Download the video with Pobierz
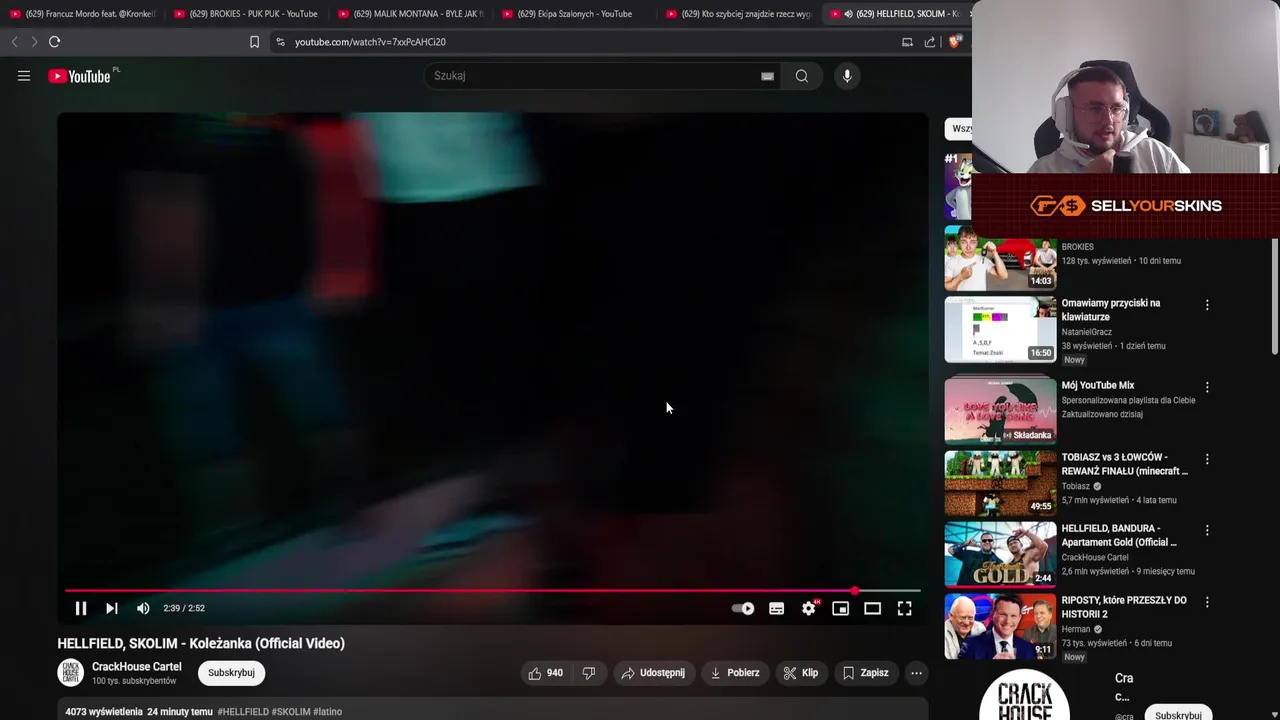This screenshot has width=1280, height=720. click(735, 673)
